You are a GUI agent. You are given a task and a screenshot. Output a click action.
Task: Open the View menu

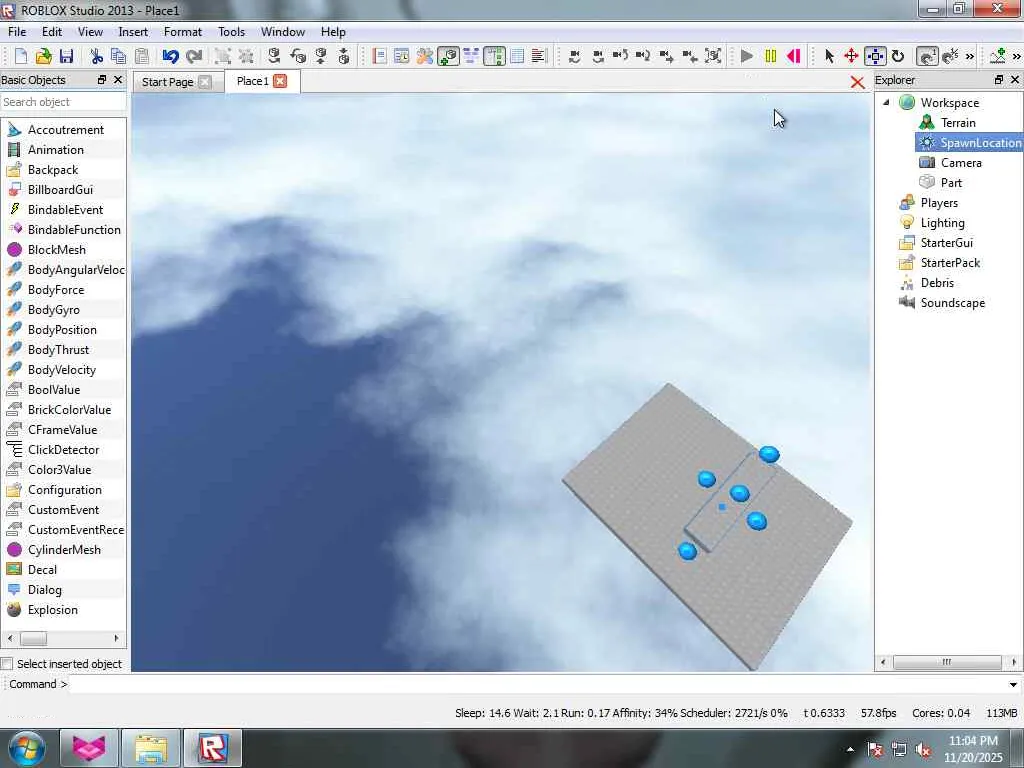pos(90,31)
